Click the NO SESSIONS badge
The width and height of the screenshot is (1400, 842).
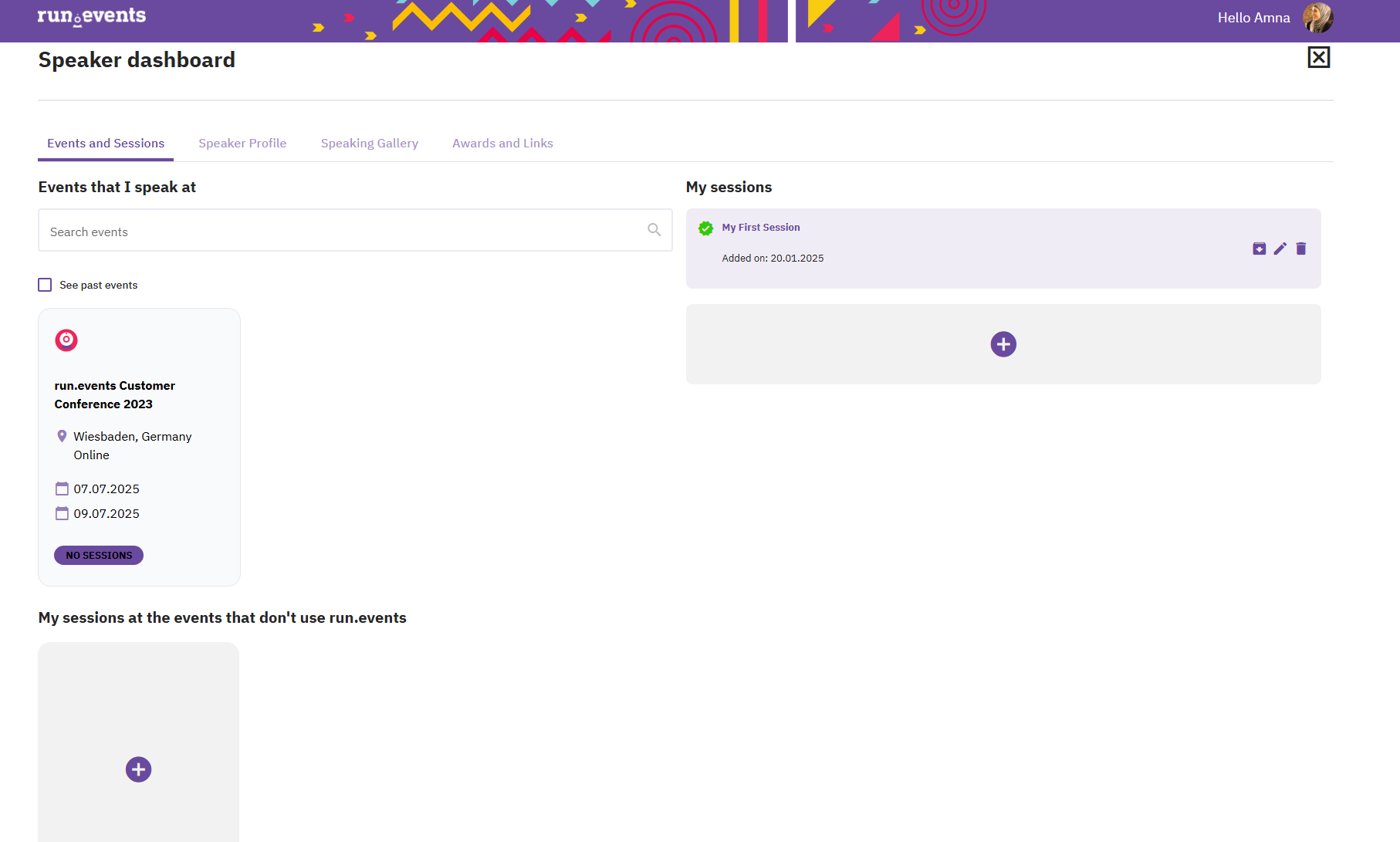coord(99,555)
